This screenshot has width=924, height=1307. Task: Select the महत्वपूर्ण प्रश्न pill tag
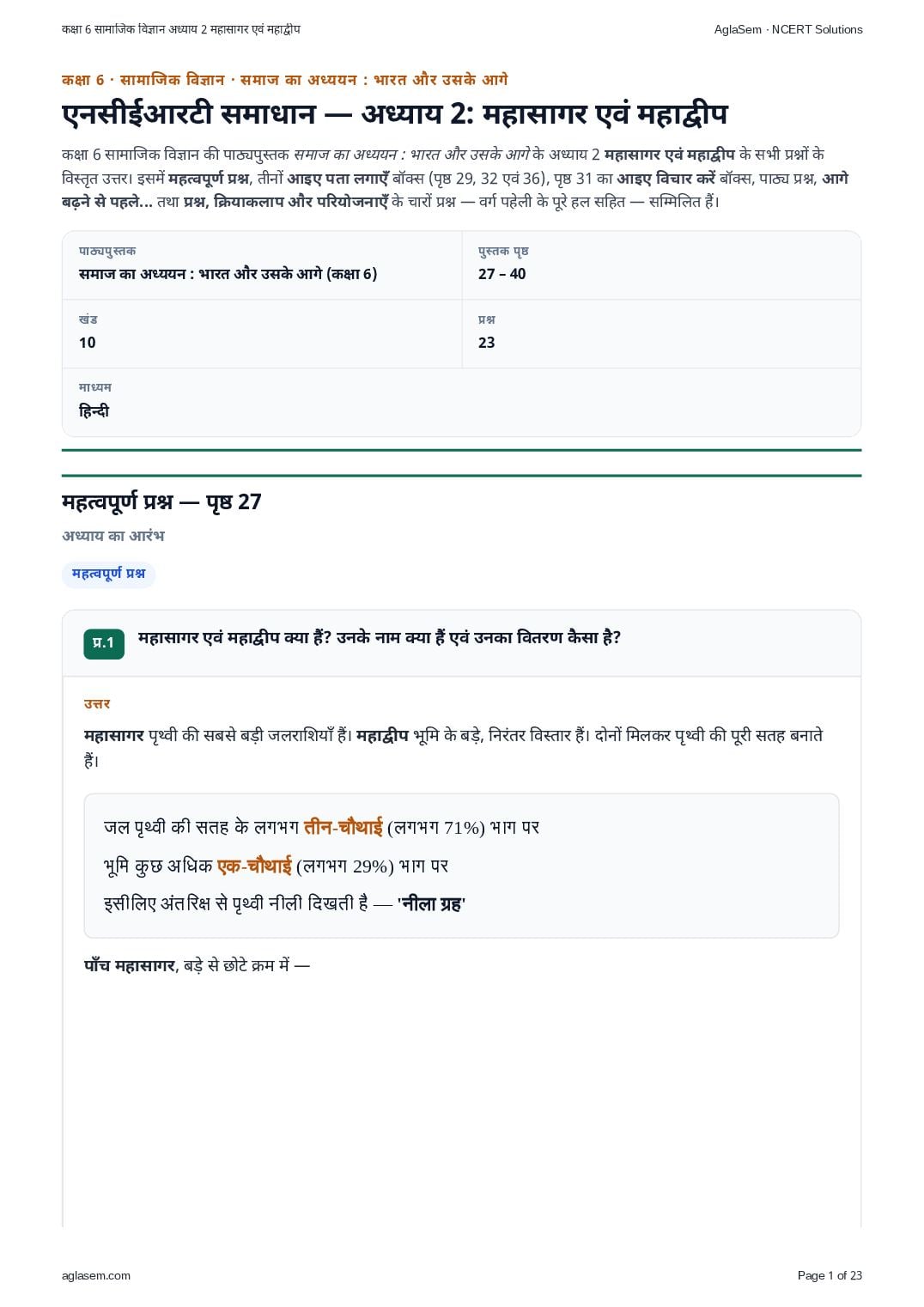108,574
